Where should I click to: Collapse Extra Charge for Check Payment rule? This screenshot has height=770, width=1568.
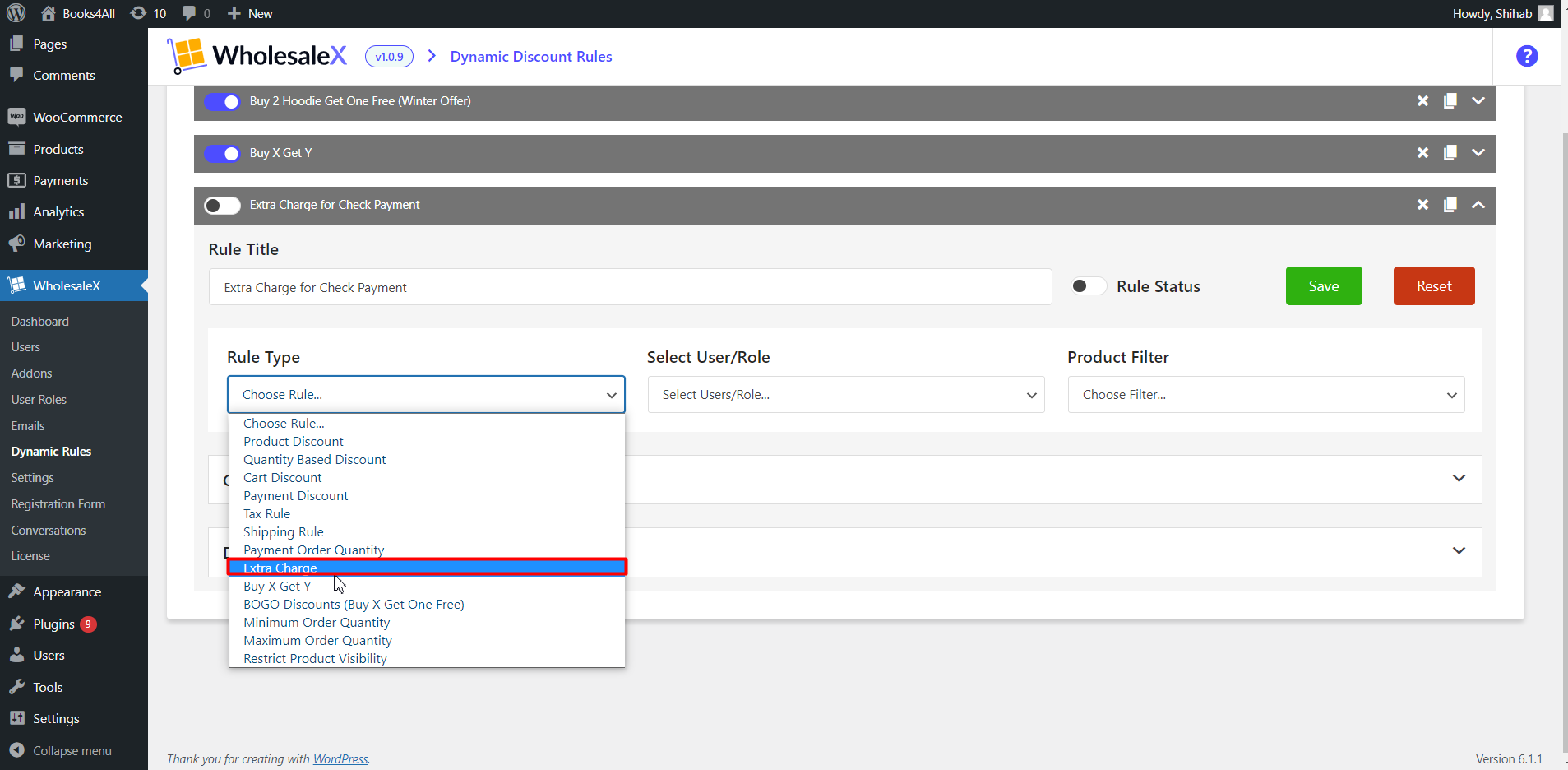click(x=1478, y=205)
